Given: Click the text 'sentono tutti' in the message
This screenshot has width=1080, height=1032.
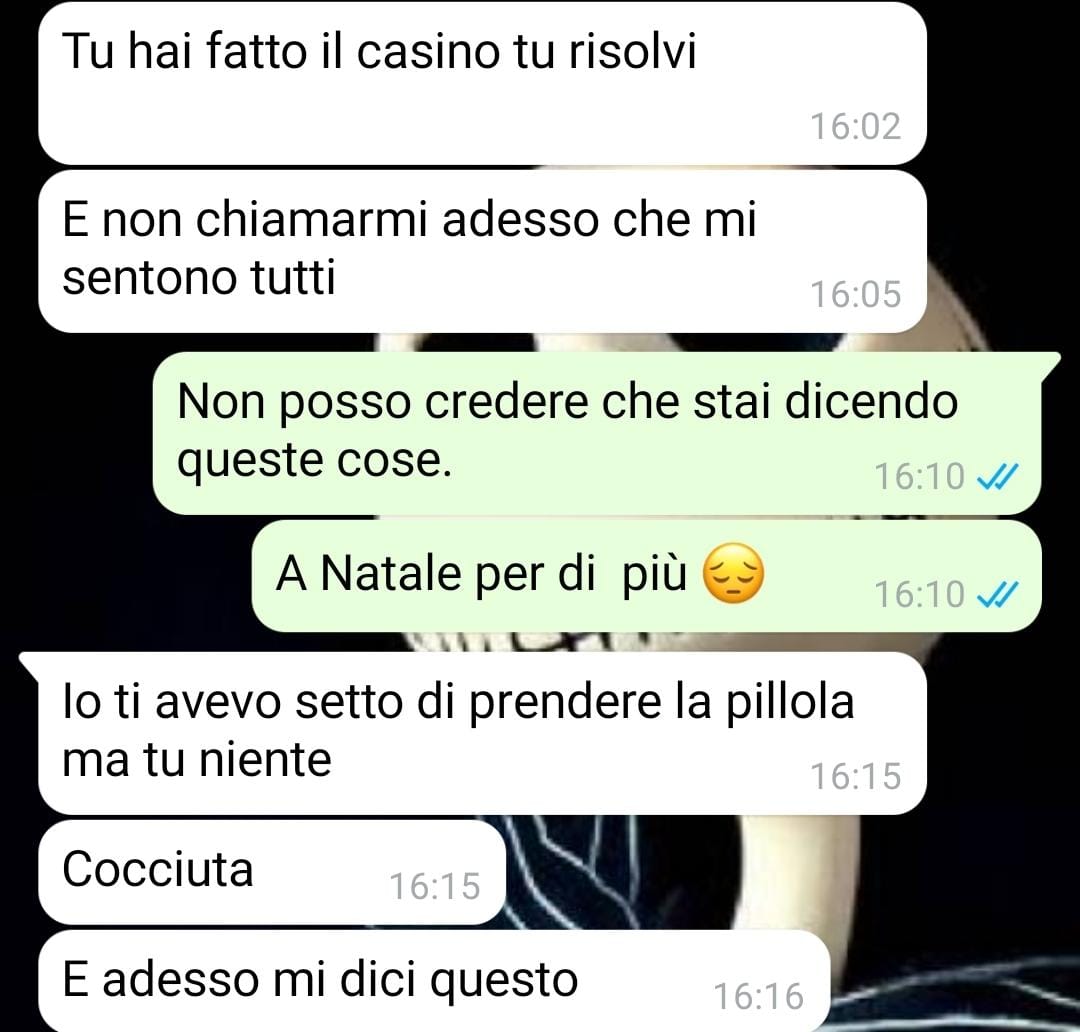Looking at the screenshot, I should point(198,277).
